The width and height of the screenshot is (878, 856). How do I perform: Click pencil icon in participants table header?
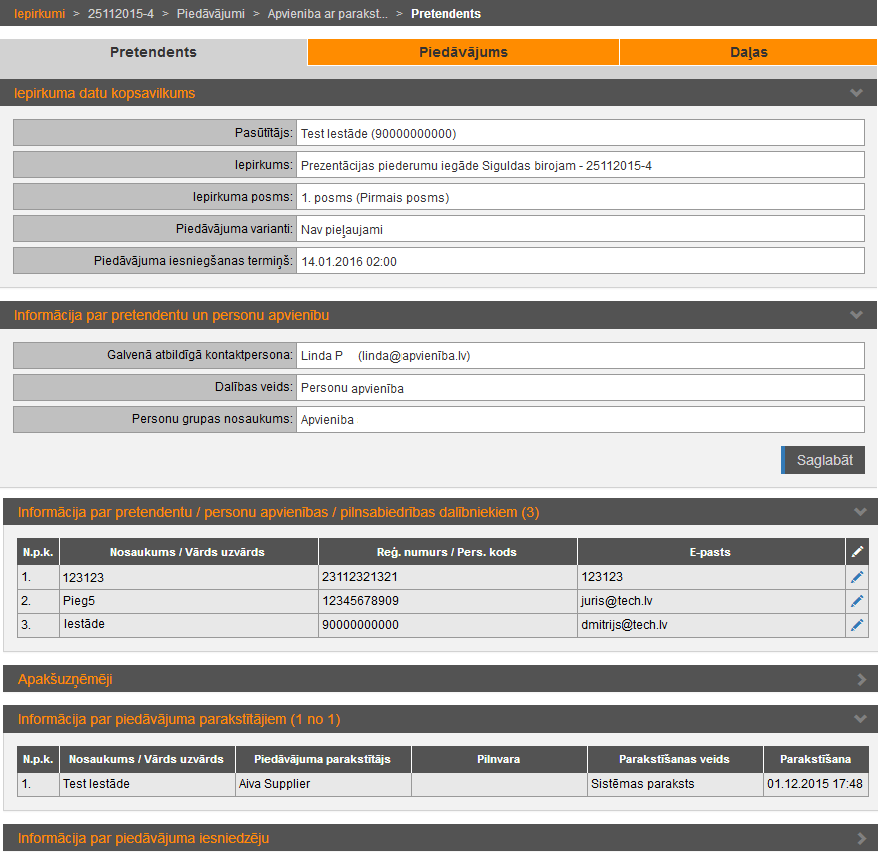[856, 552]
